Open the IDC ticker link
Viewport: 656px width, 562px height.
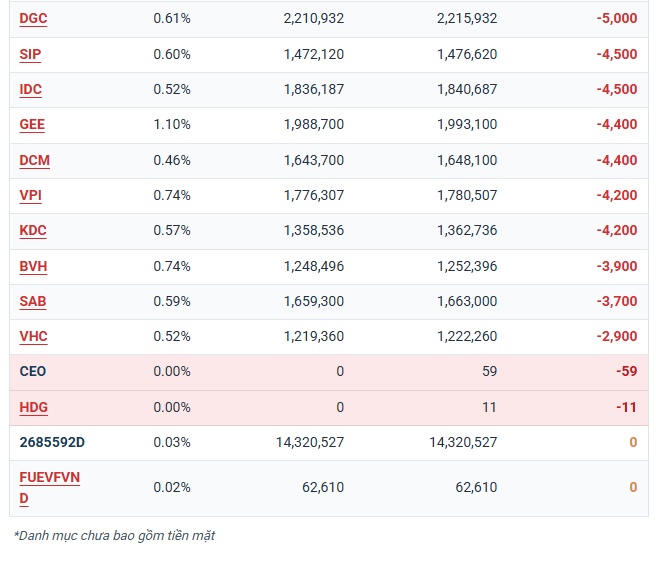pos(31,90)
